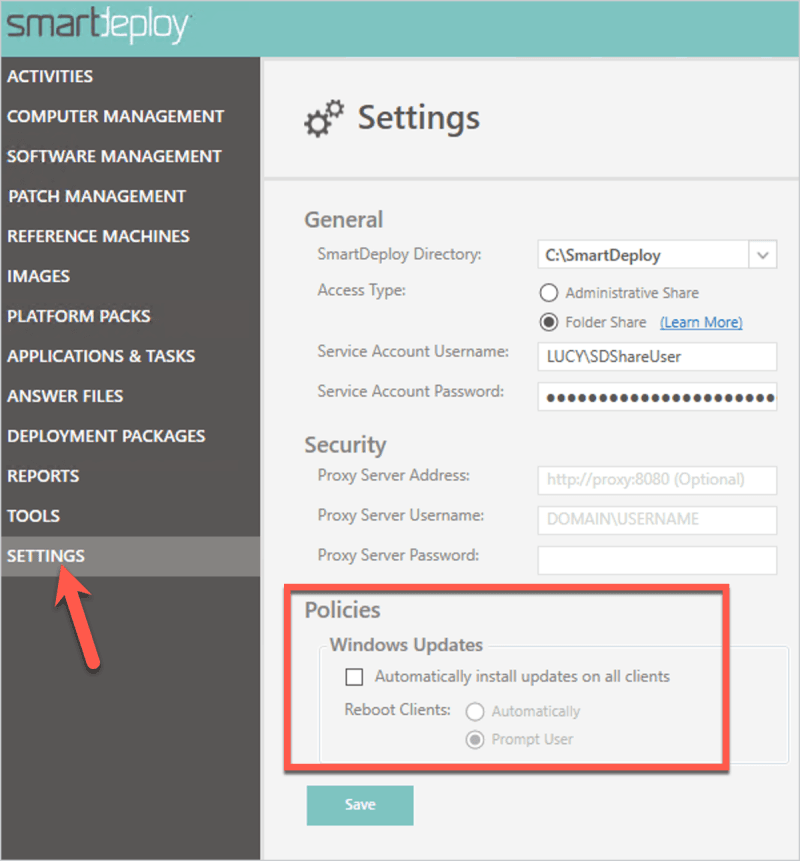This screenshot has width=800, height=861.
Task: Open the Tools section
Action: pos(33,516)
